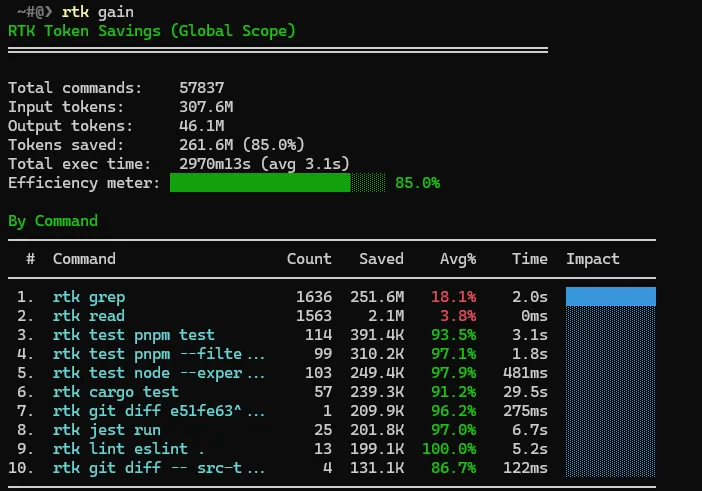Click the 'Time' column header
This screenshot has width=702, height=491.
(530, 259)
